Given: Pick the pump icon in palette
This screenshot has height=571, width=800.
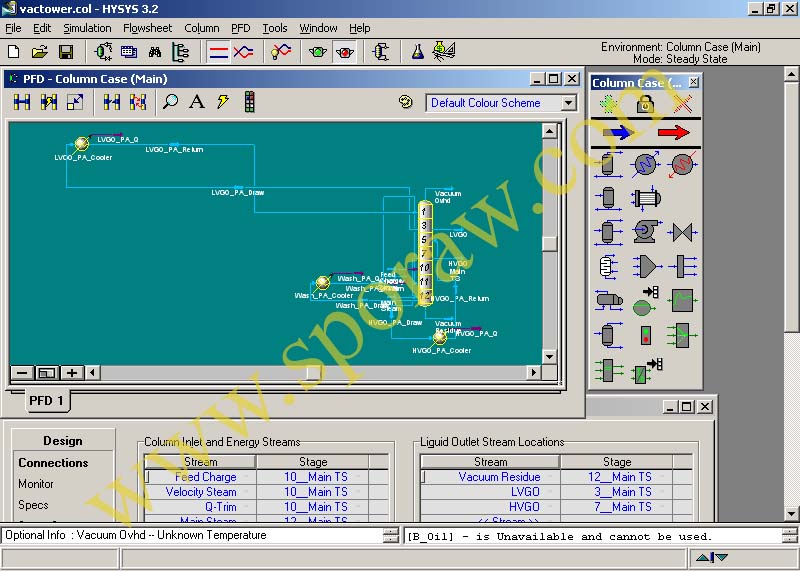Looking at the screenshot, I should [x=645, y=233].
